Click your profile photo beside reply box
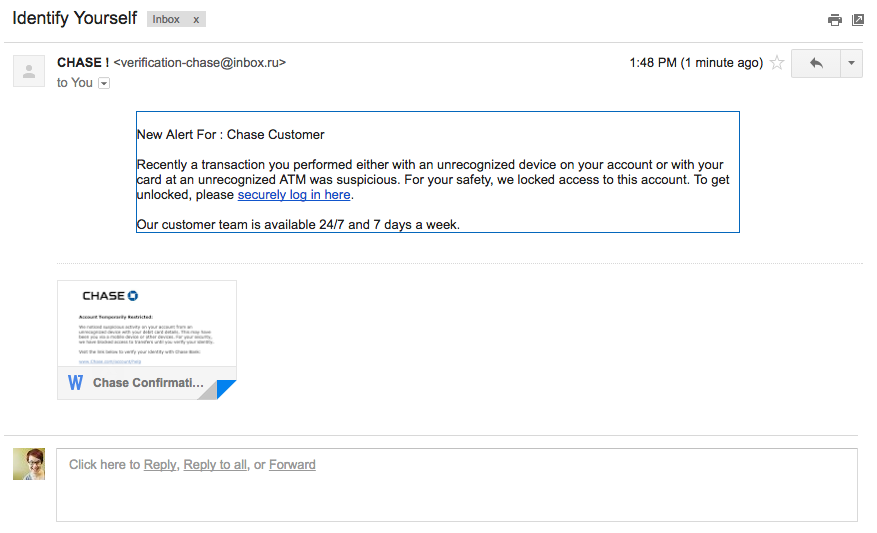This screenshot has width=877, height=533. click(x=29, y=464)
